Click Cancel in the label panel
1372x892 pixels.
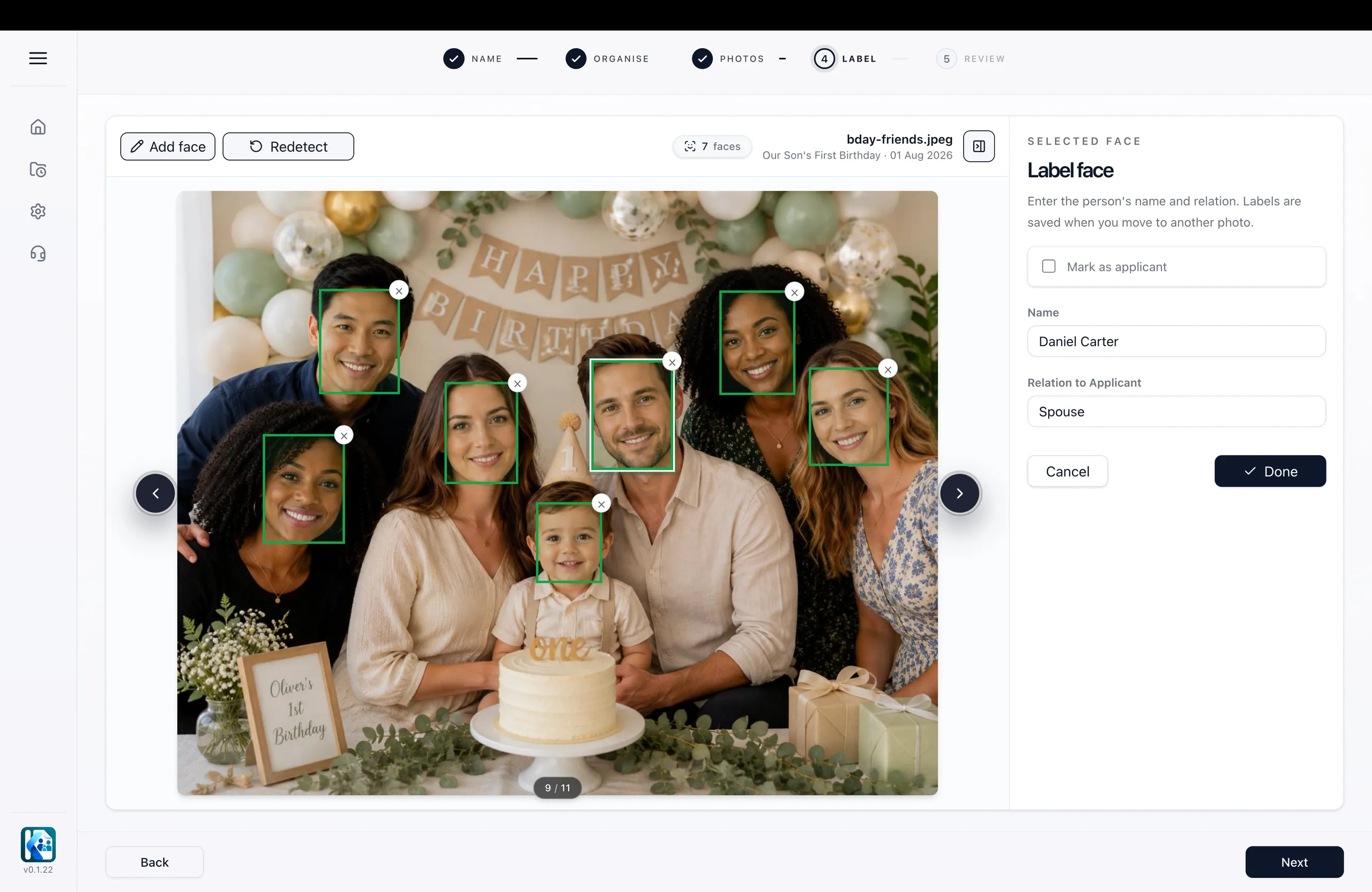pyautogui.click(x=1067, y=471)
